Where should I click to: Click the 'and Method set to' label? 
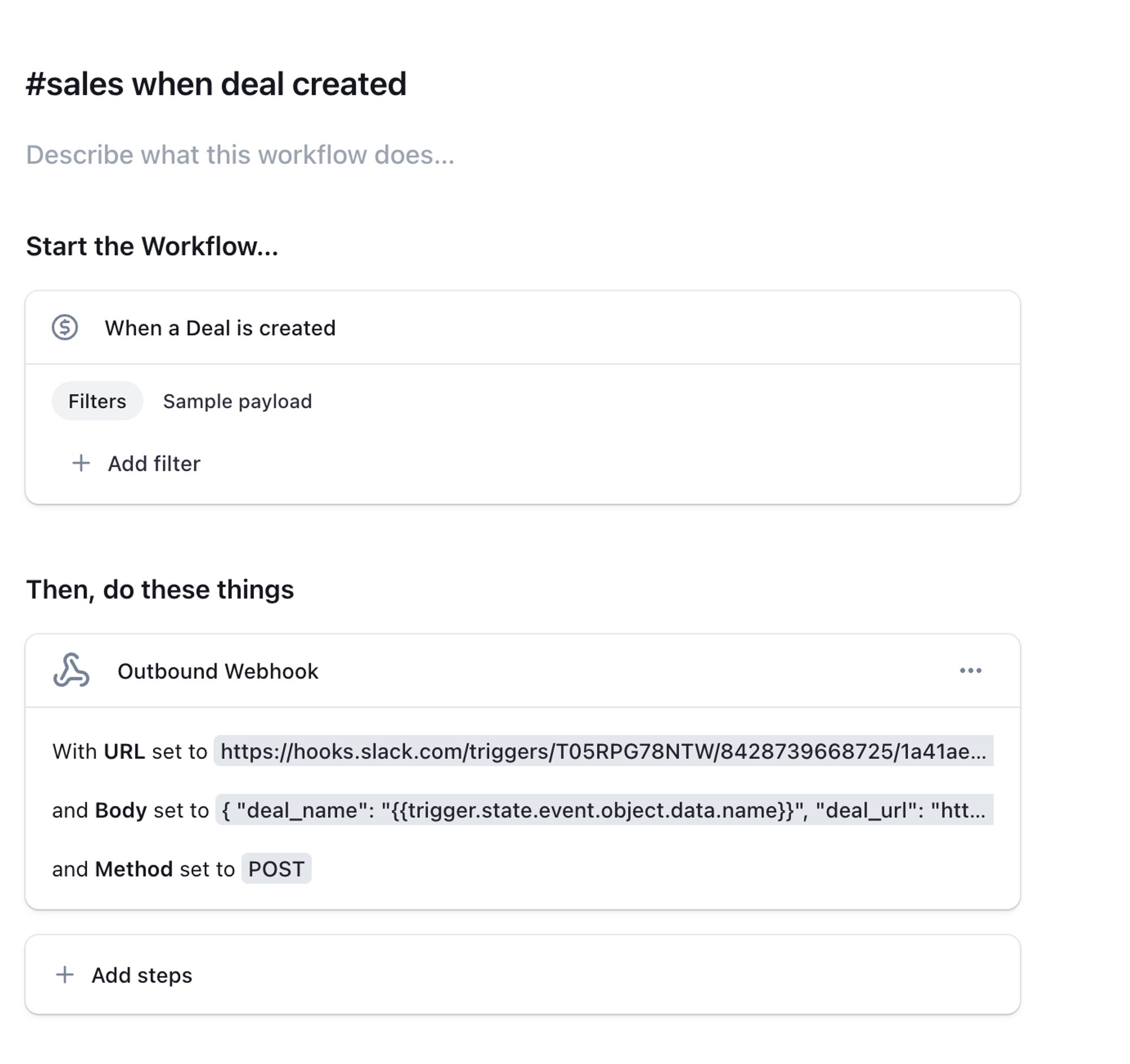[144, 869]
